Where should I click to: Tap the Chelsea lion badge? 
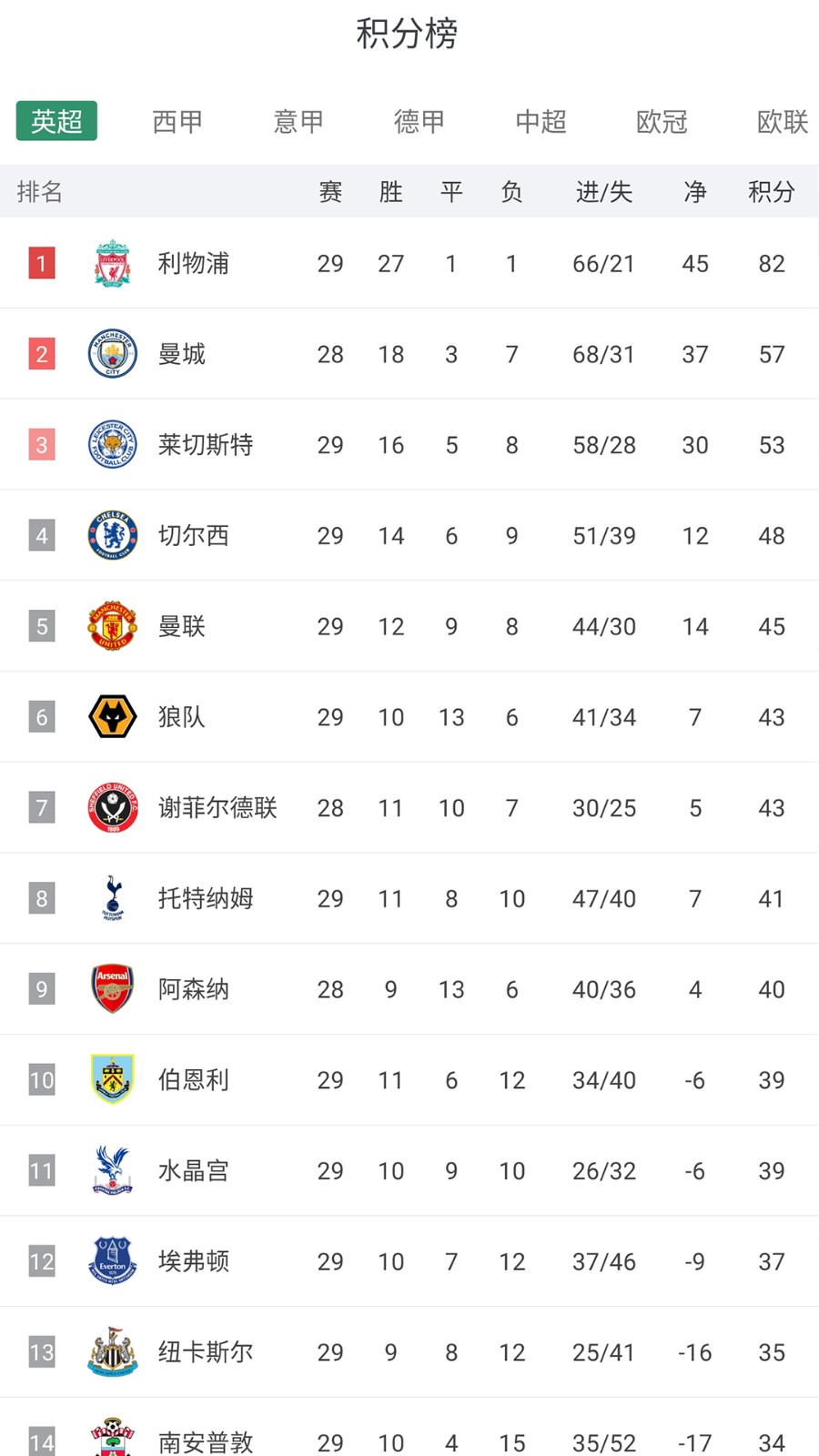pyautogui.click(x=113, y=535)
